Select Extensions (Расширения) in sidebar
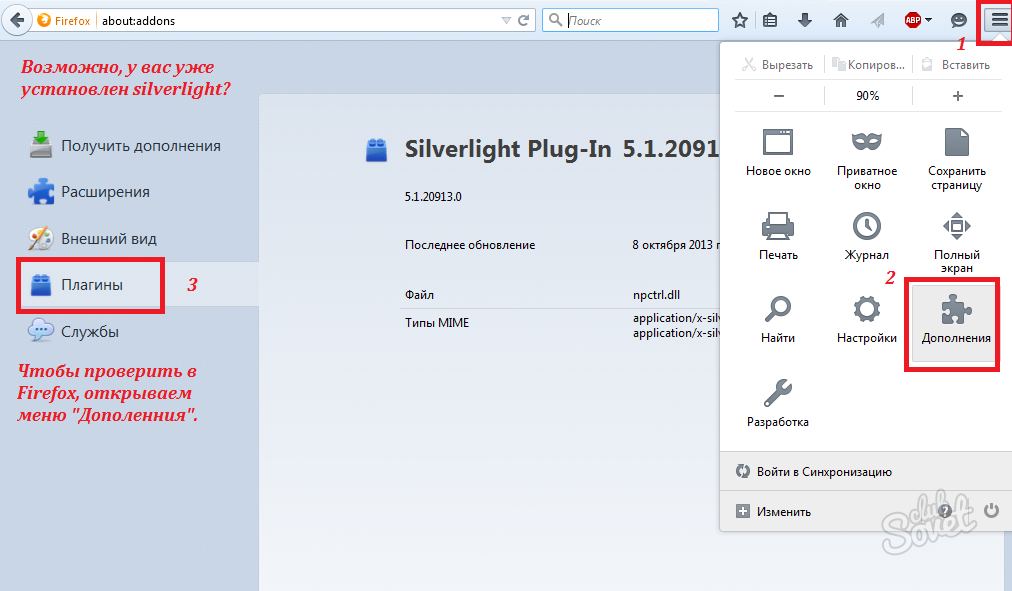 pos(104,192)
